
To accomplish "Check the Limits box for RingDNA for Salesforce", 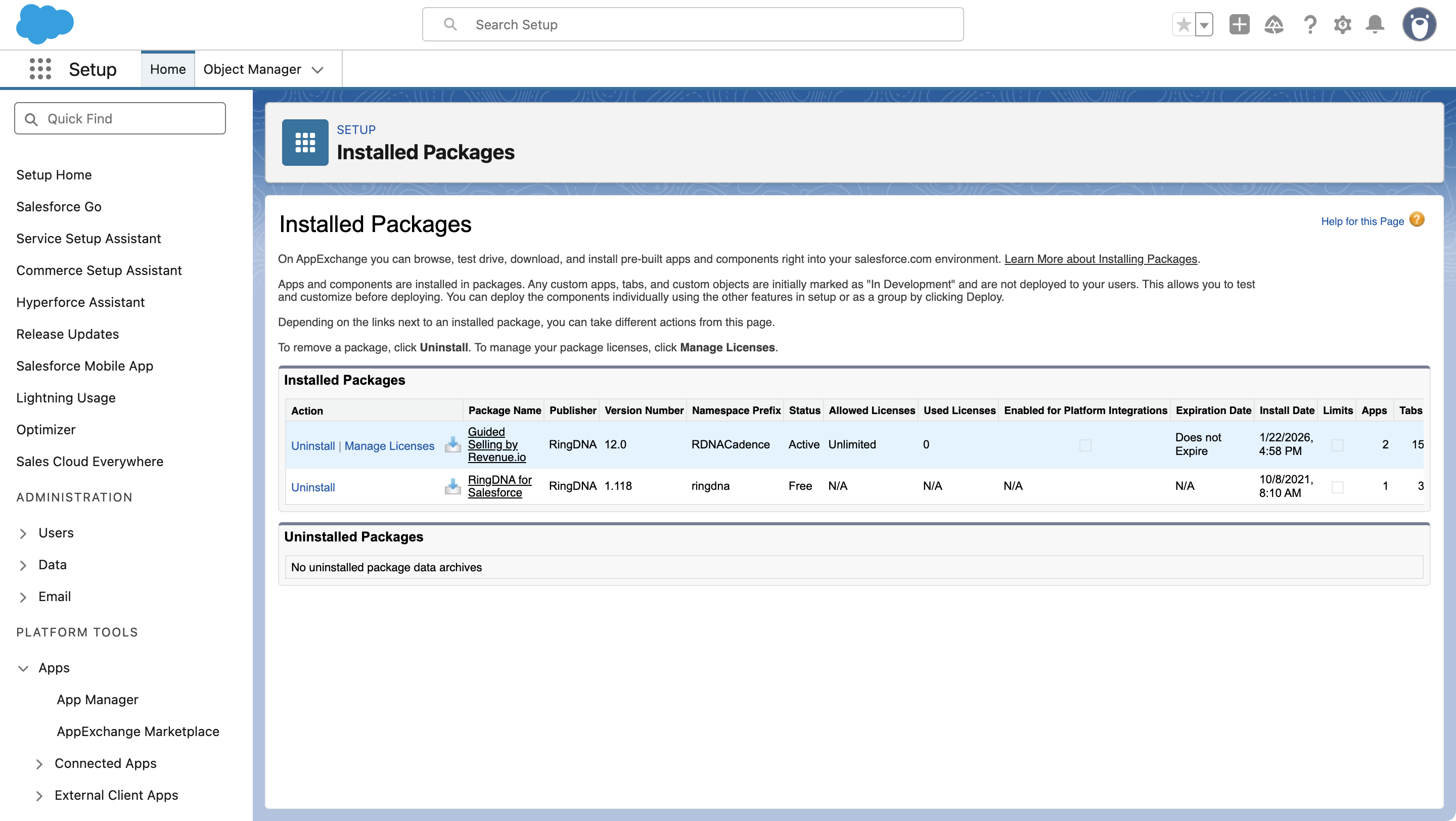I will 1338,486.
